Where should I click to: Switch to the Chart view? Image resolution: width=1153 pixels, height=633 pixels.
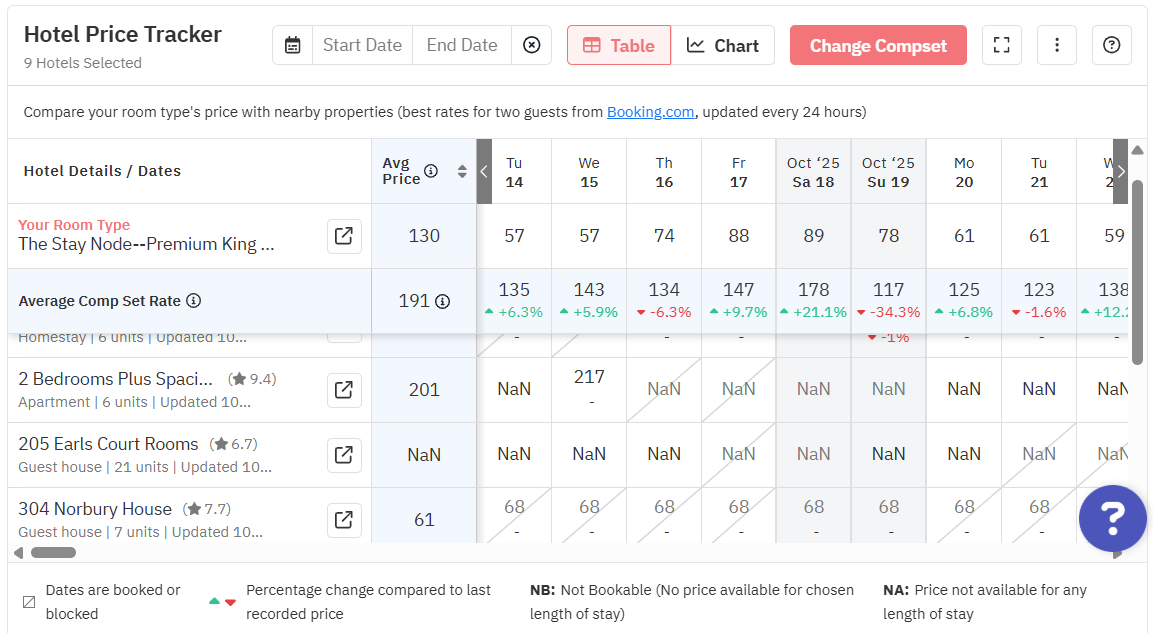click(723, 45)
